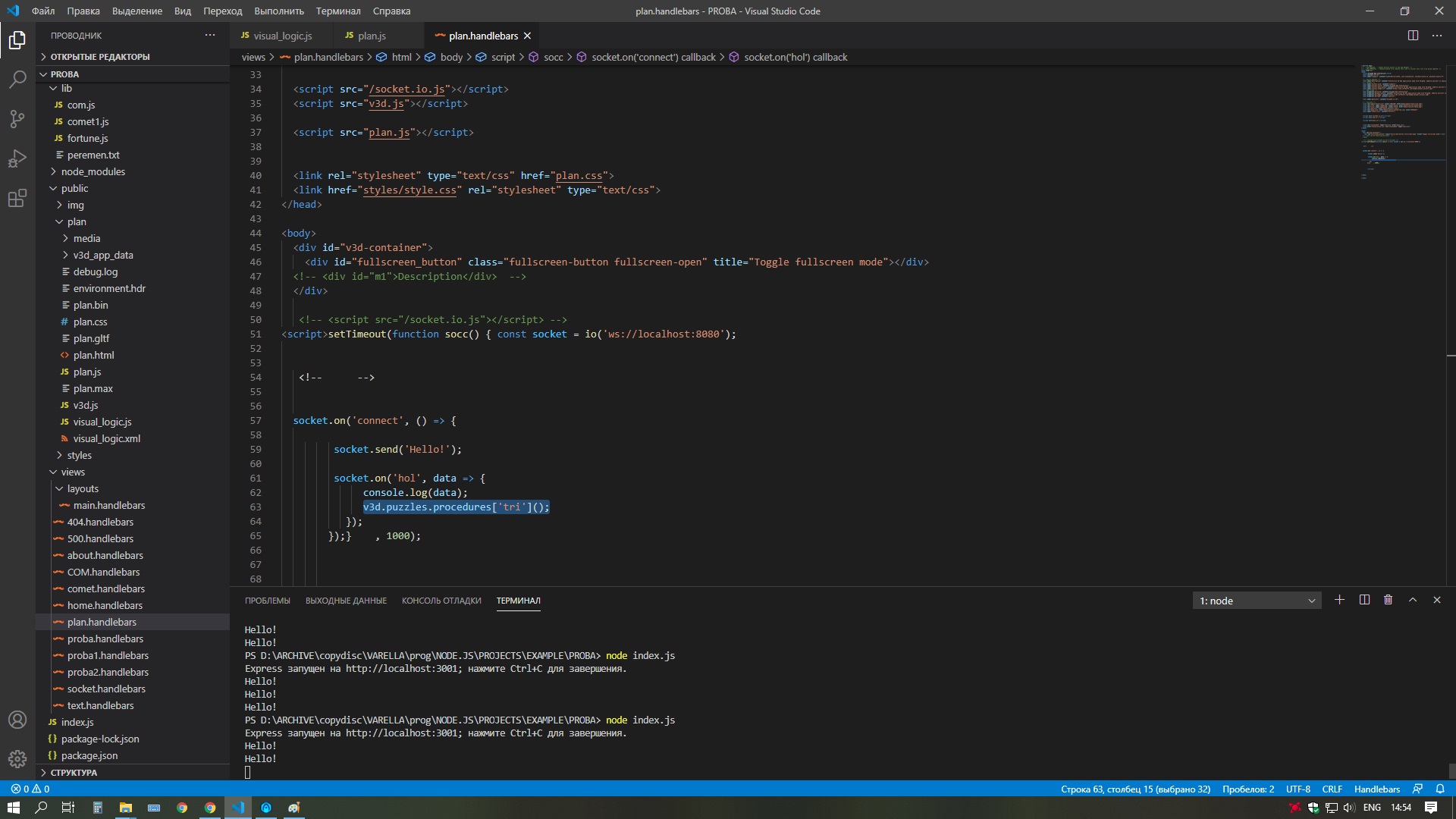1456x819 pixels.
Task: Click errors and warnings status indicator
Action: 30,789
